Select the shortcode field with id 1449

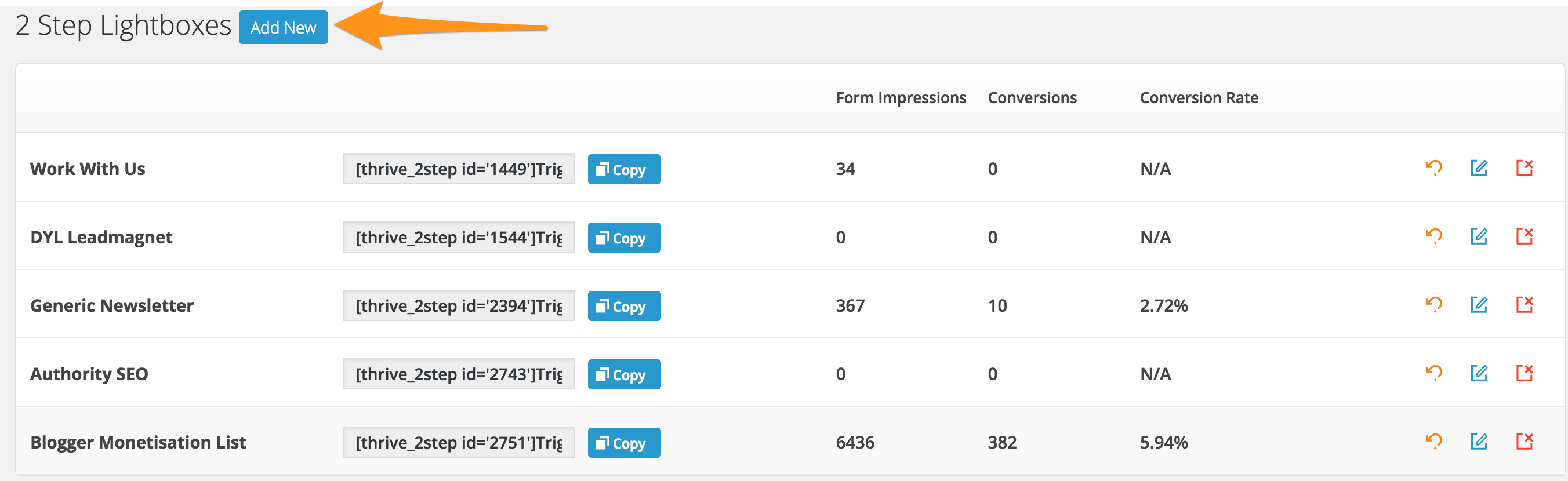click(x=459, y=169)
